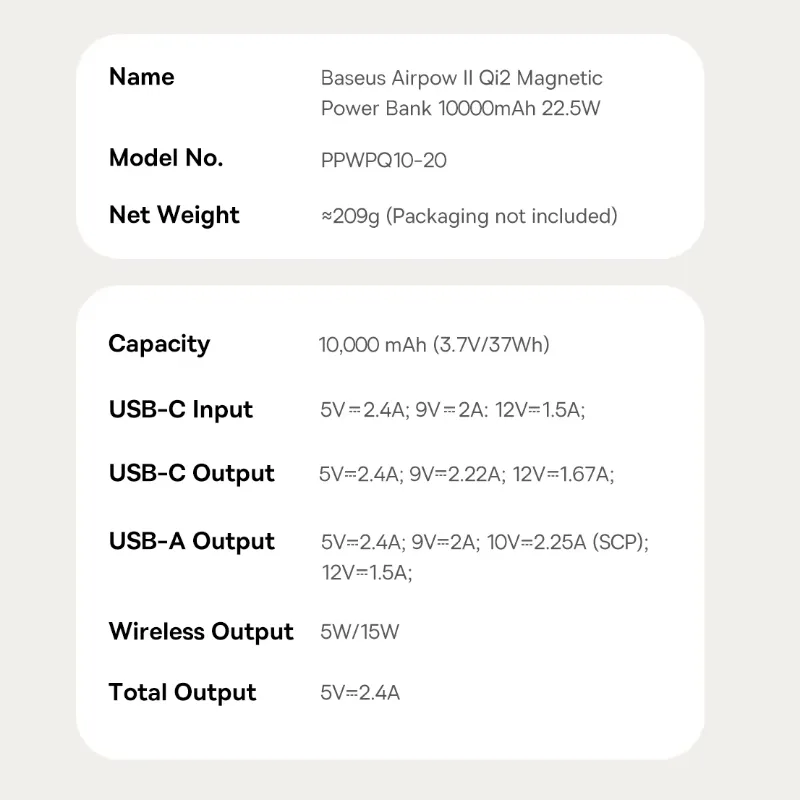This screenshot has height=800, width=800.
Task: Click the USB-C Output label
Action: (x=192, y=473)
